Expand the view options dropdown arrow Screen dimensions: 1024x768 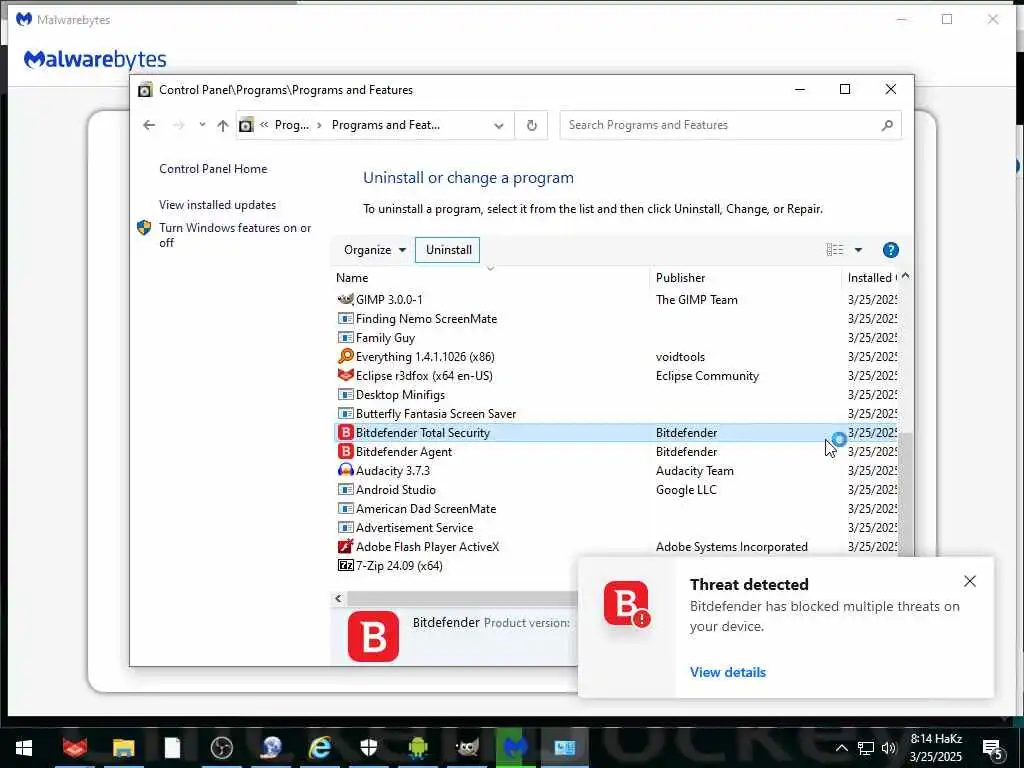point(858,250)
